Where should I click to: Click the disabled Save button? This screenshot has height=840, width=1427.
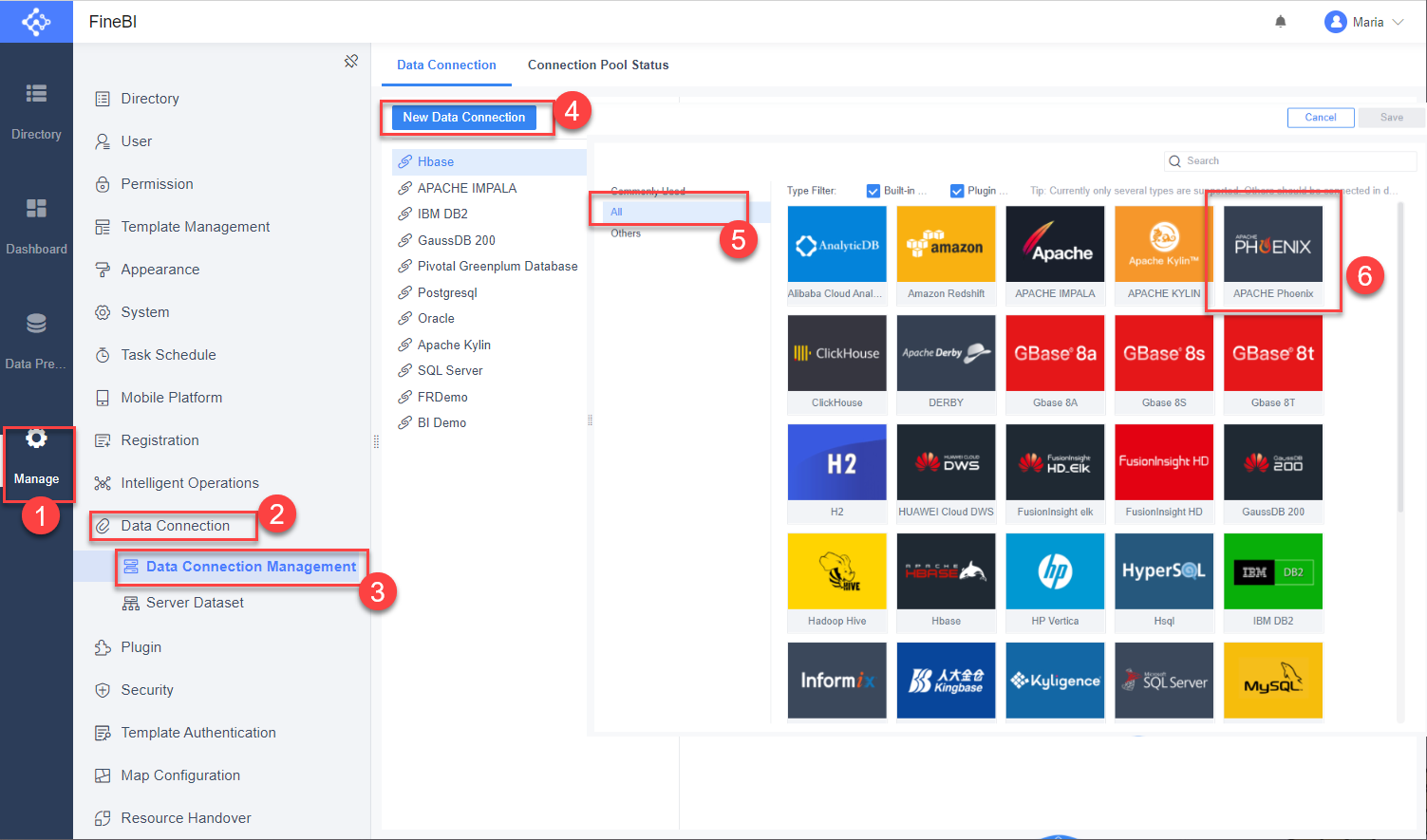point(1392,117)
